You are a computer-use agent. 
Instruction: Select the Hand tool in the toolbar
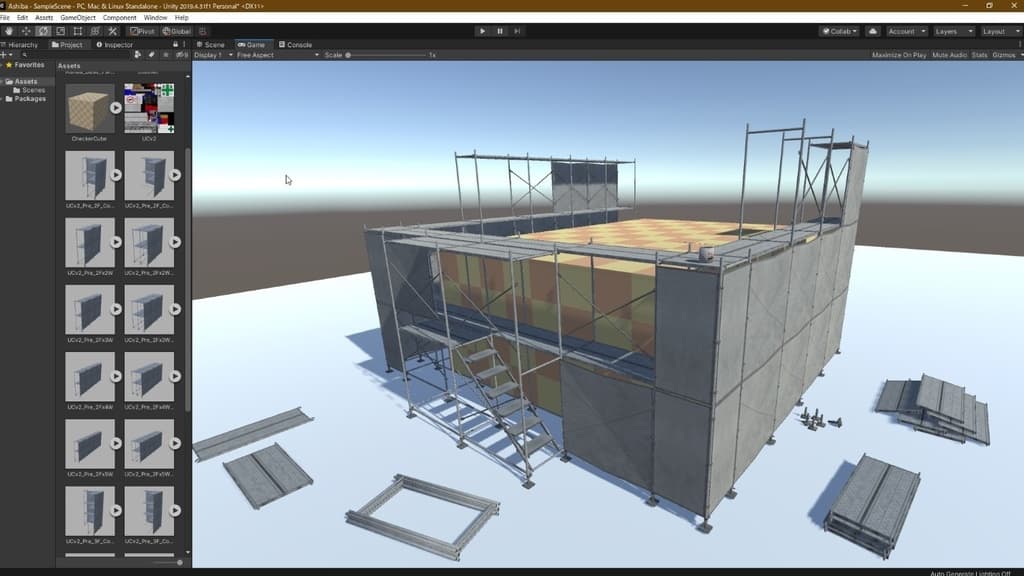[9, 31]
